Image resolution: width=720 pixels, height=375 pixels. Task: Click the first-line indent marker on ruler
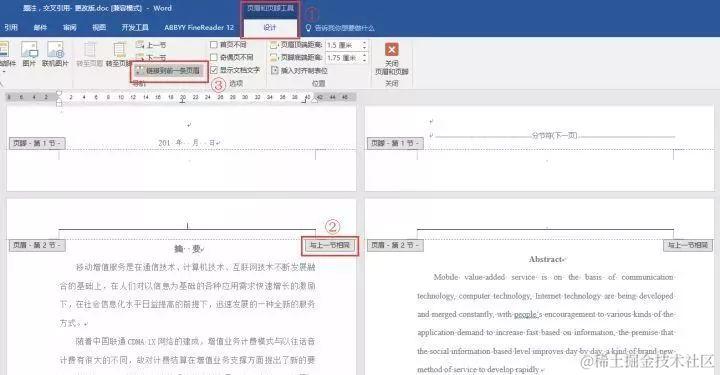pyautogui.click(x=59, y=93)
